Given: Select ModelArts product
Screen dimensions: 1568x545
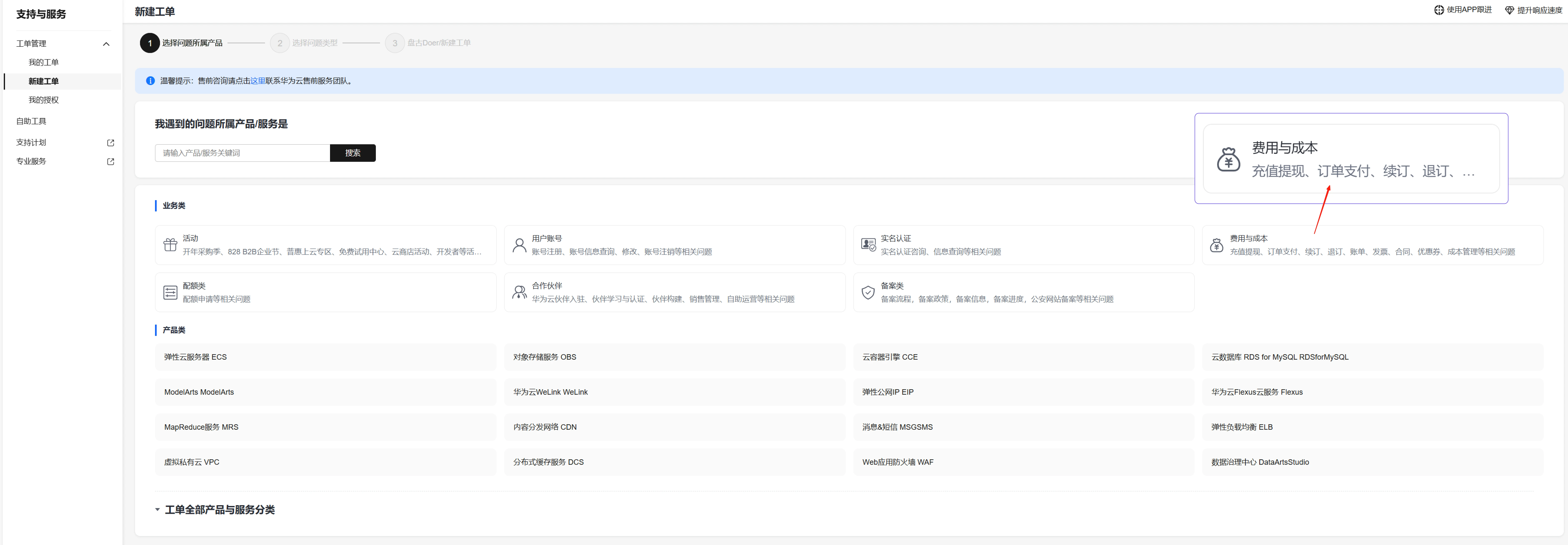Looking at the screenshot, I should [326, 392].
